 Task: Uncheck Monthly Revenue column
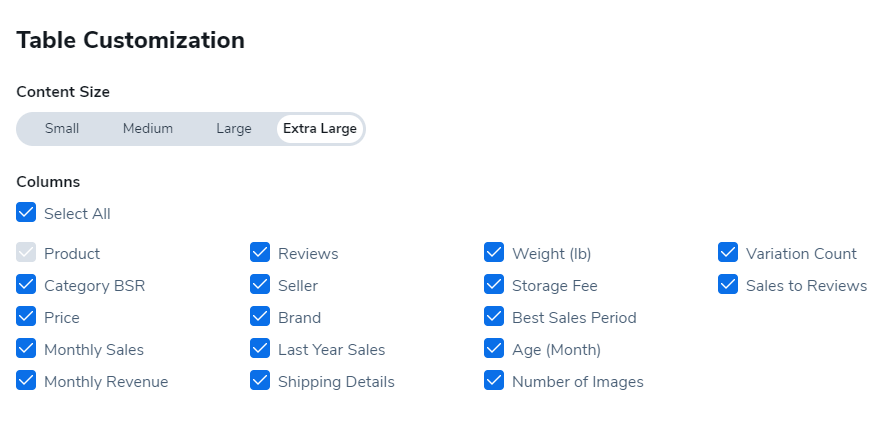pyautogui.click(x=26, y=381)
